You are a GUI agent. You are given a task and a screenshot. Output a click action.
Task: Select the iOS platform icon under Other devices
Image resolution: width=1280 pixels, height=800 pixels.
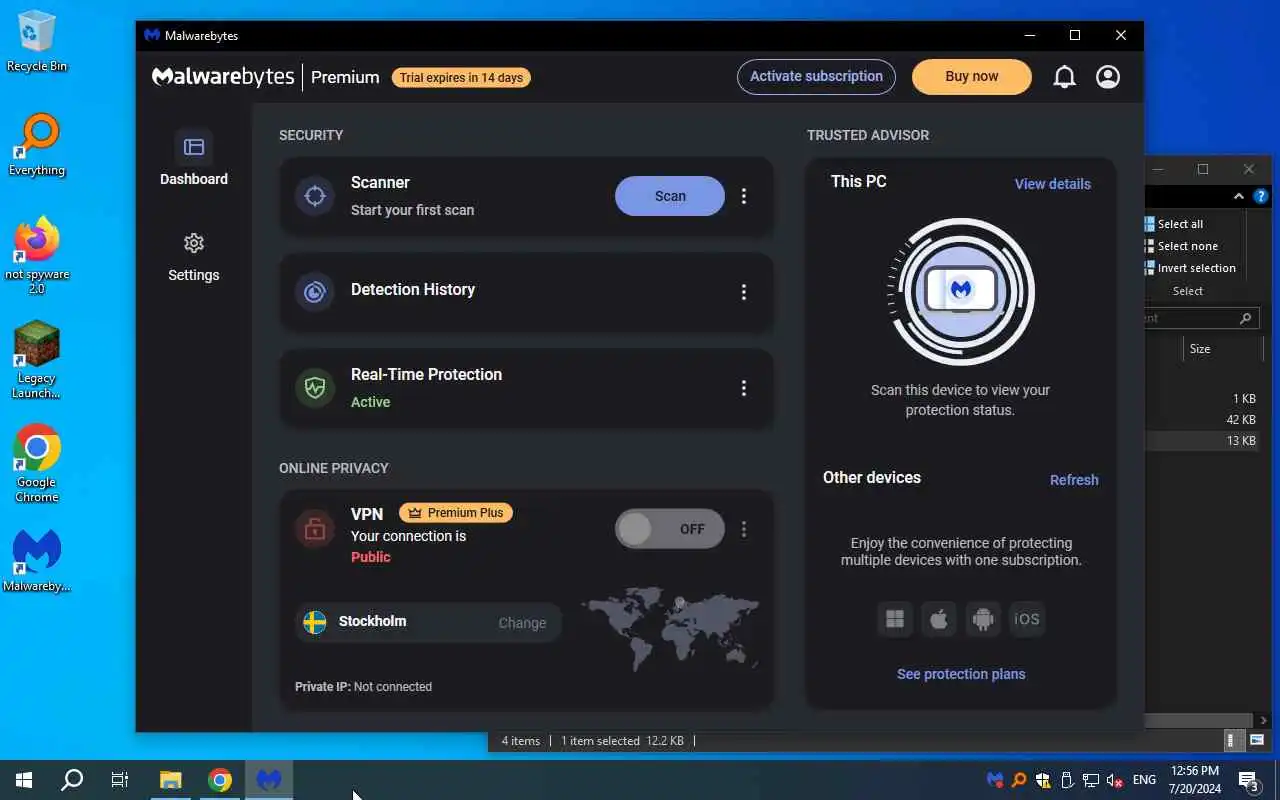pyautogui.click(x=1027, y=619)
